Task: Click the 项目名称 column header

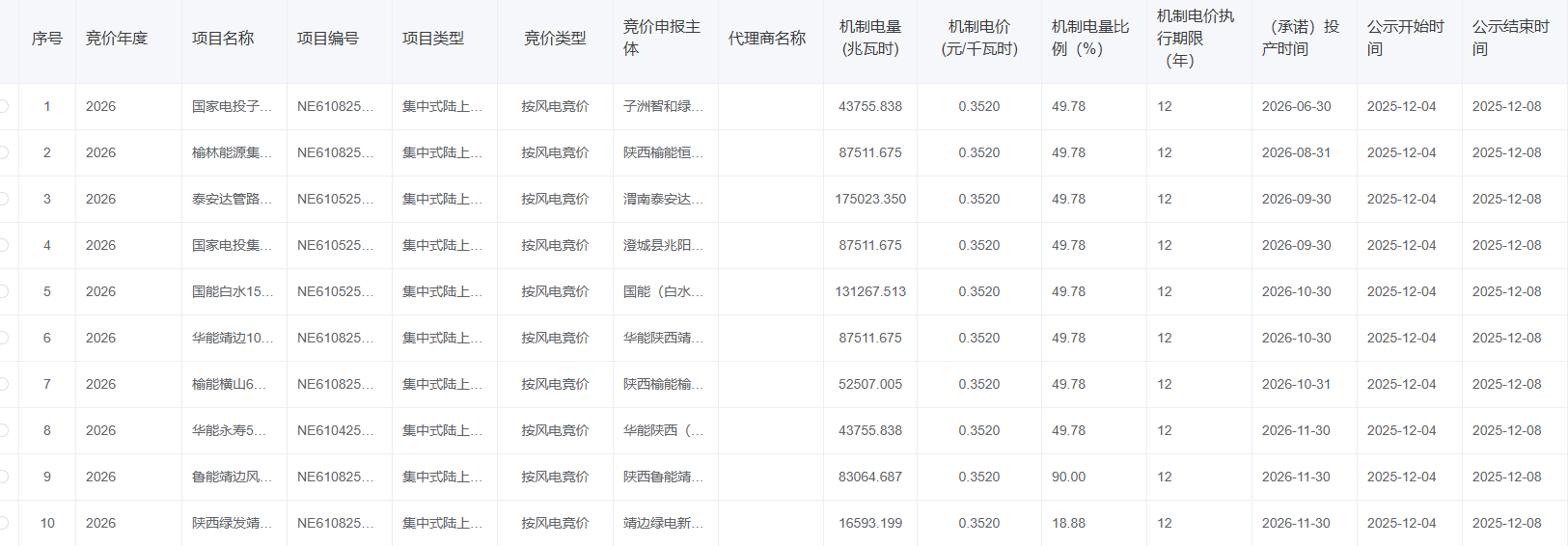Action: (223, 39)
